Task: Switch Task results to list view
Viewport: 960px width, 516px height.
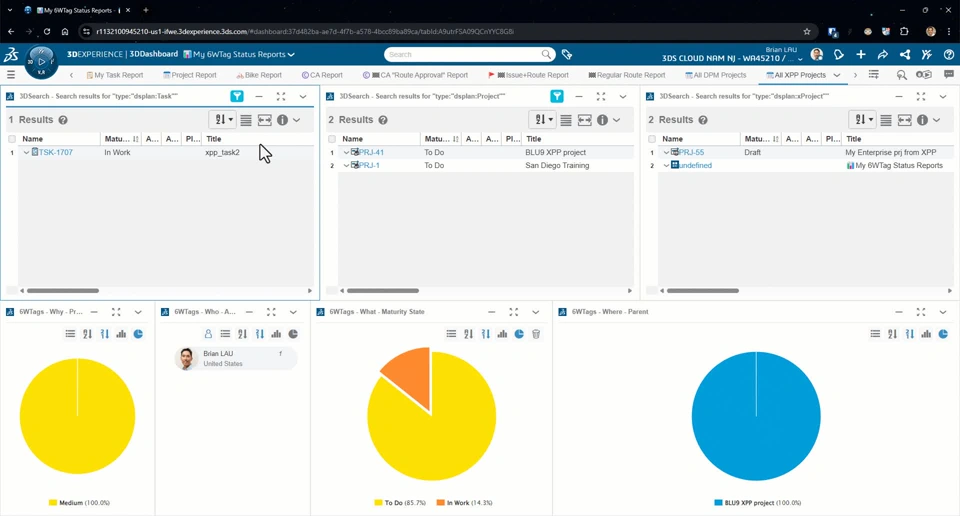Action: coord(246,120)
